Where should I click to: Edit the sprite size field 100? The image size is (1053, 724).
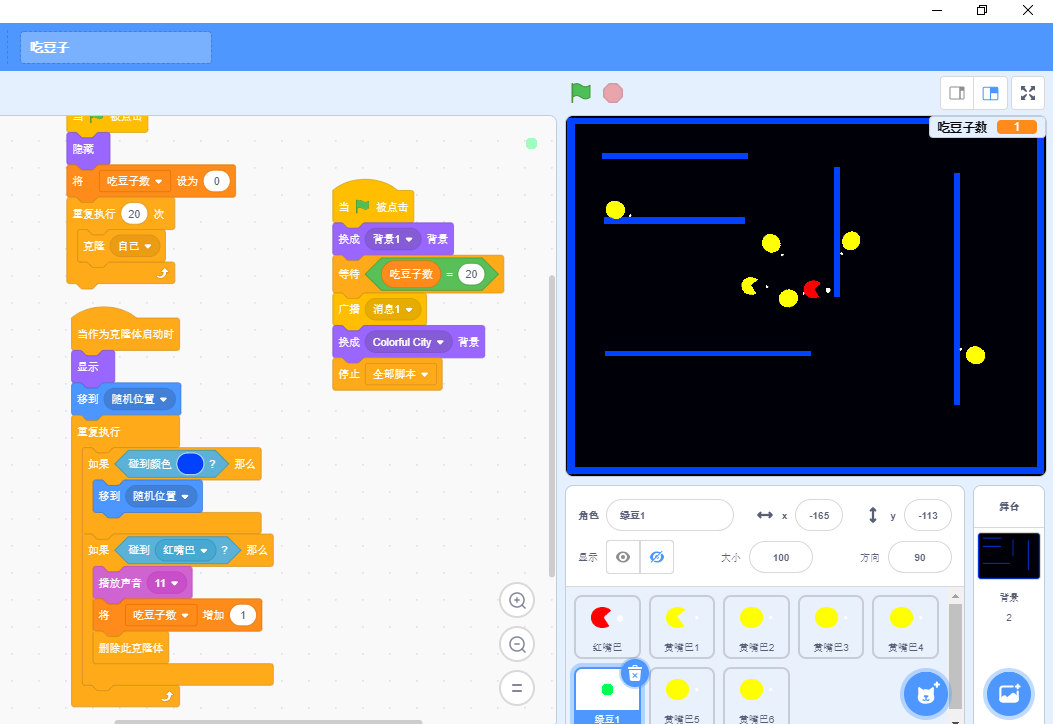pos(781,557)
